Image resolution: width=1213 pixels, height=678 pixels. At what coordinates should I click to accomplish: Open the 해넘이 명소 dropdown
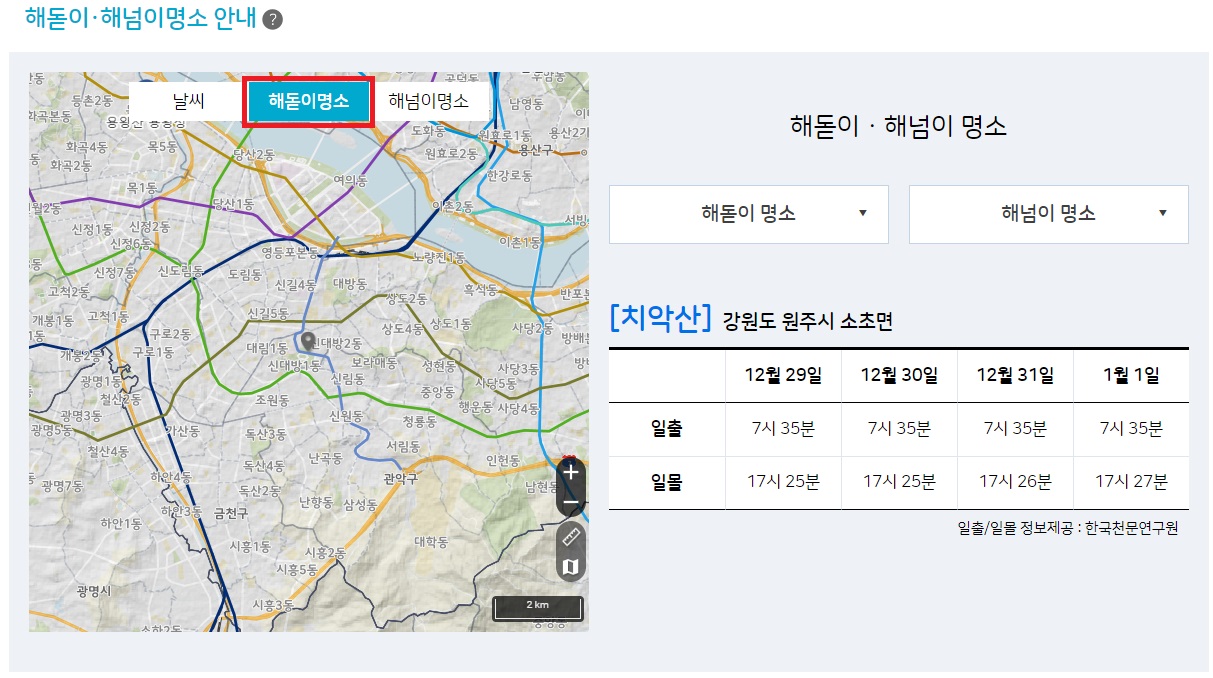[x=1047, y=214]
